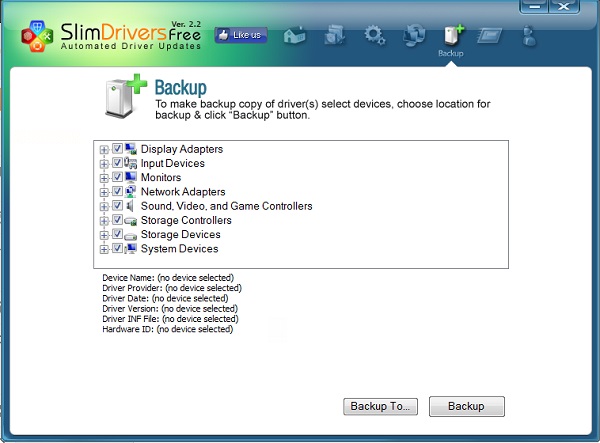Viewport: 600px width, 443px height.
Task: Open the Uninstall eraser icon
Action: pos(489,36)
